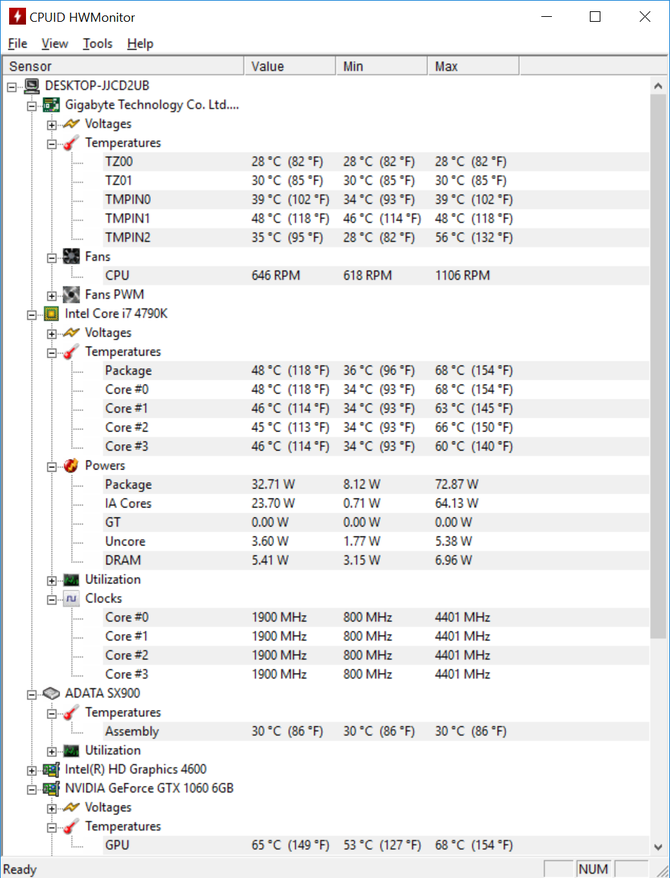Collapse the NVIDIA GeForce GTX 1060 node
Viewport: 670px width, 878px height.
(32, 790)
